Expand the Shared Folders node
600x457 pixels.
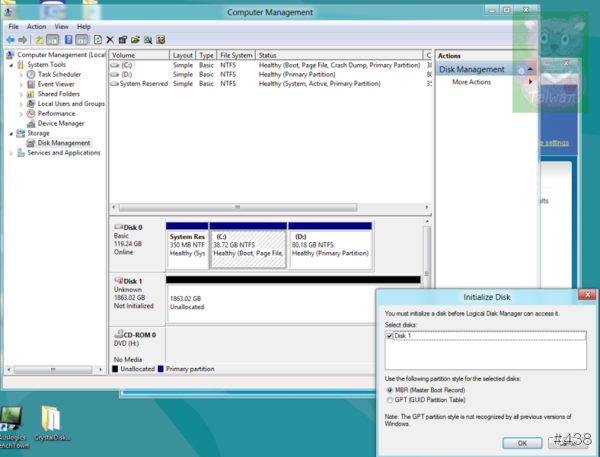tap(20, 94)
